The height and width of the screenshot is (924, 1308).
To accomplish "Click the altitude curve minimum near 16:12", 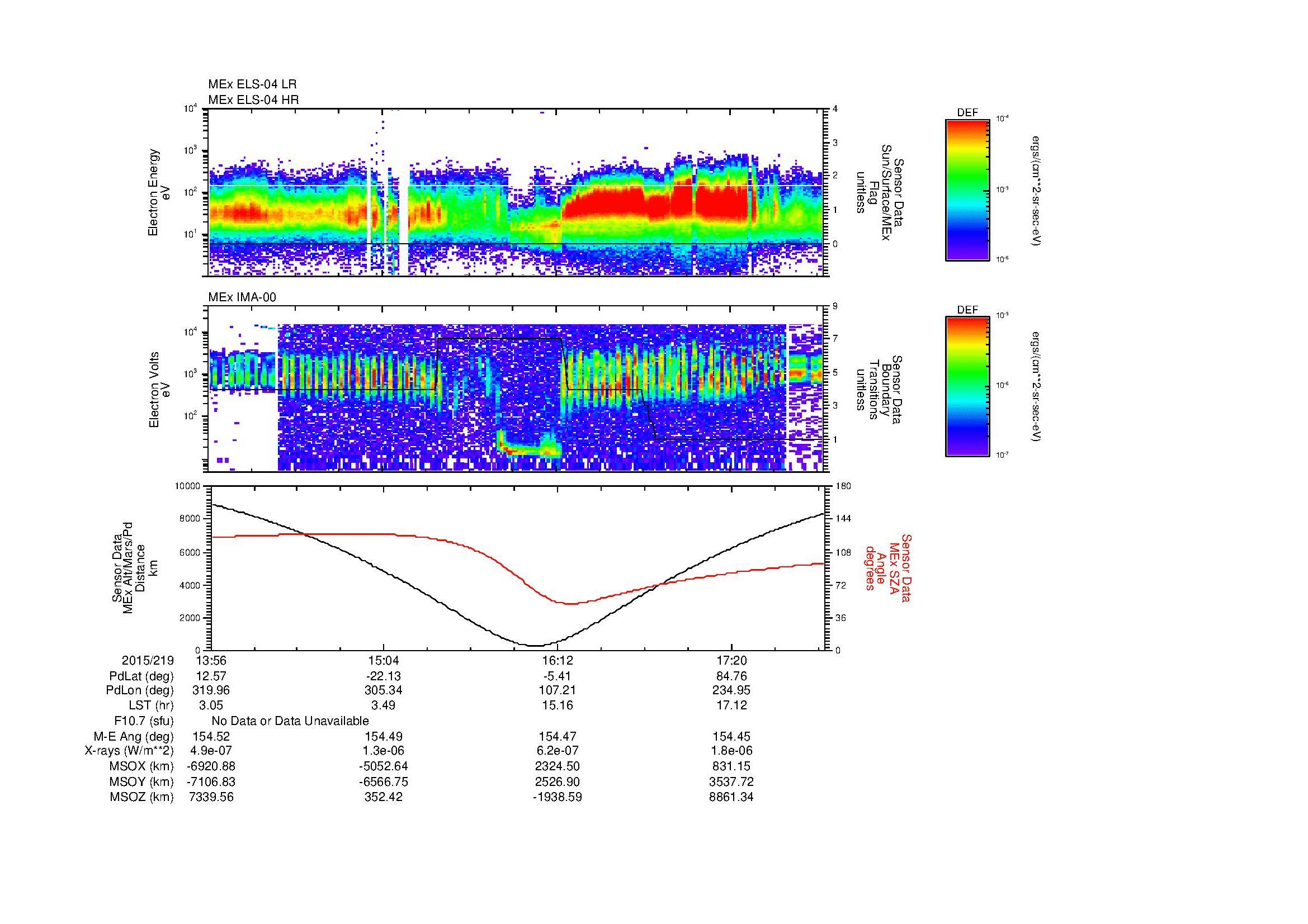I will [x=536, y=646].
